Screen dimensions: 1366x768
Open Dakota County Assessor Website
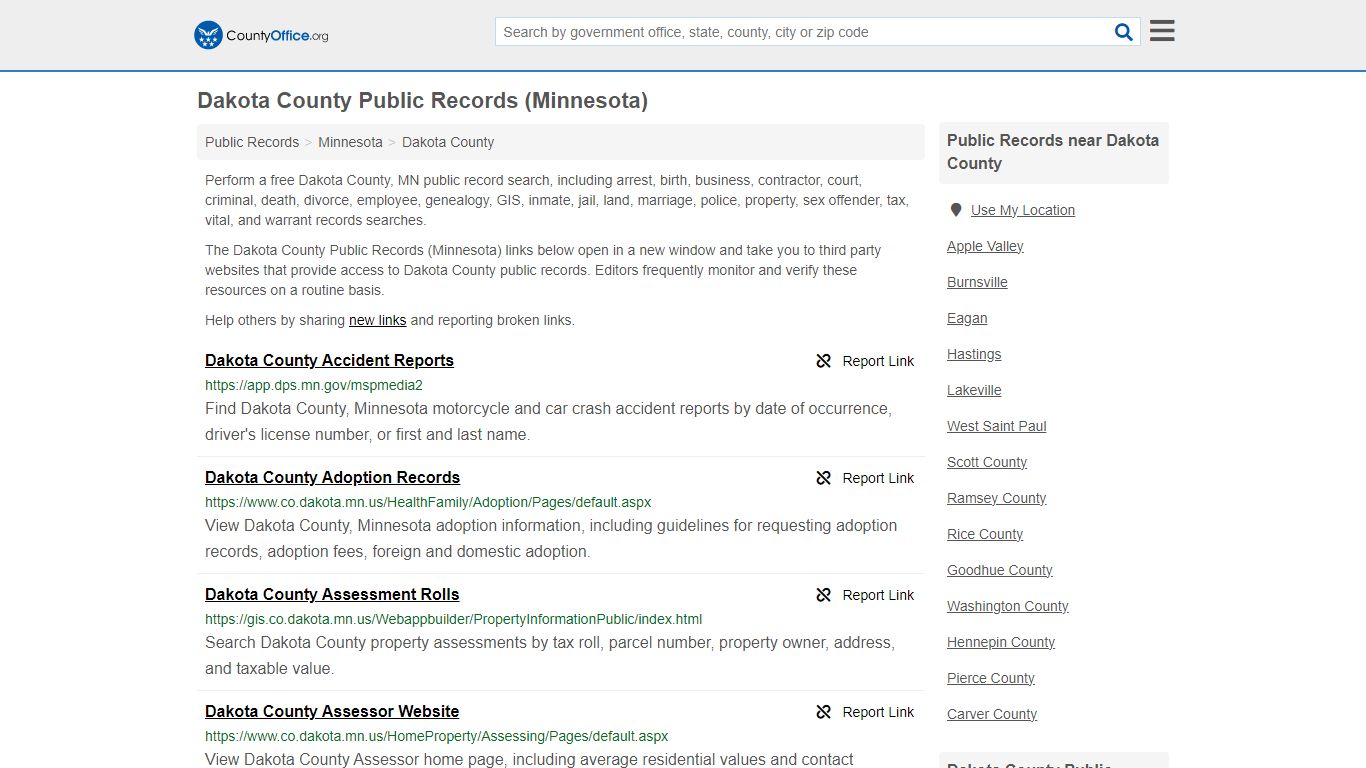(332, 711)
